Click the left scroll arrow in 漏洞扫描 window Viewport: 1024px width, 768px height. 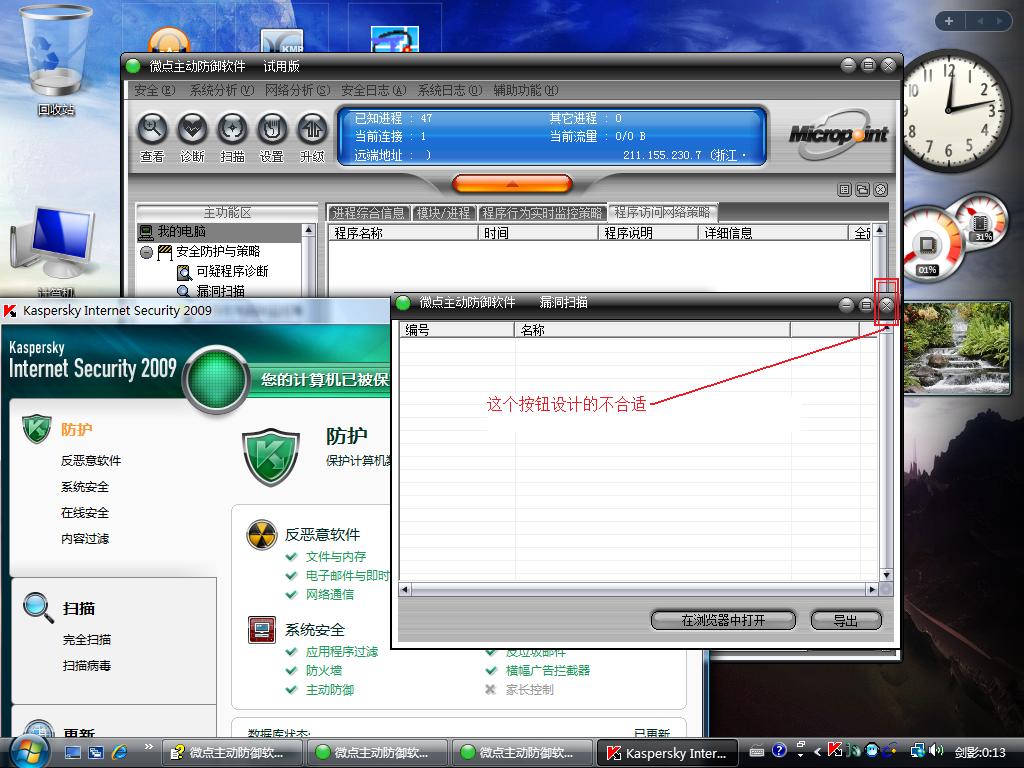(405, 590)
